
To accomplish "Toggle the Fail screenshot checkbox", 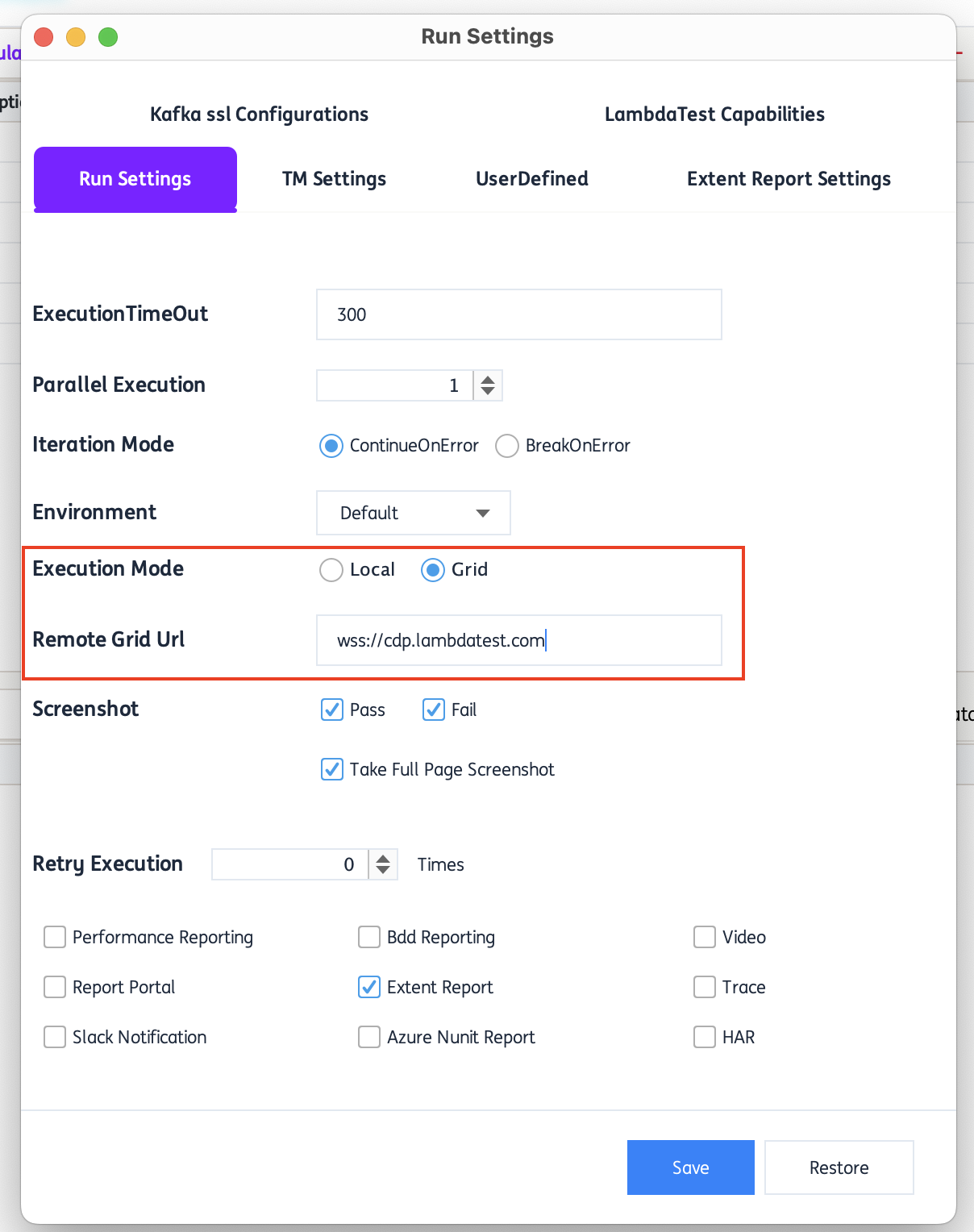I will coord(434,710).
